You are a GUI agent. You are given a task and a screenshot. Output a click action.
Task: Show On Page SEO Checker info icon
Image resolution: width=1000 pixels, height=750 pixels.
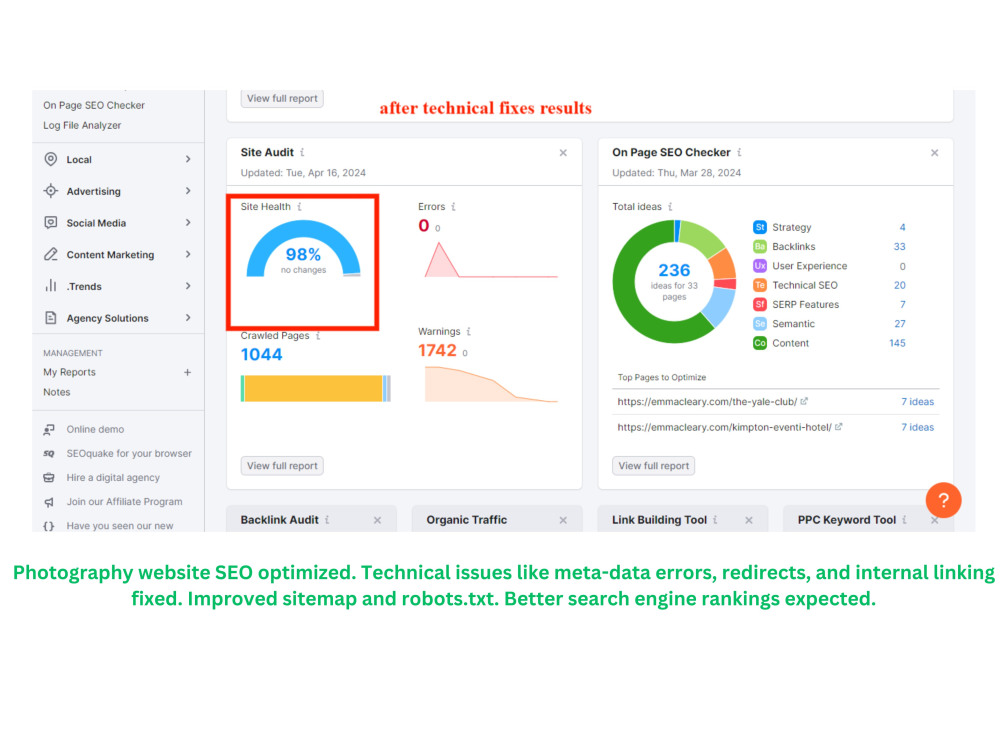(740, 152)
